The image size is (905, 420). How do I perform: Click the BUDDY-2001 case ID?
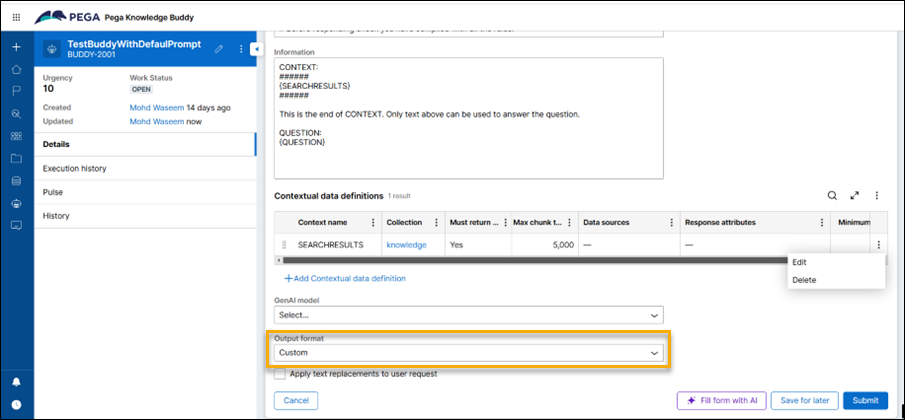92,55
